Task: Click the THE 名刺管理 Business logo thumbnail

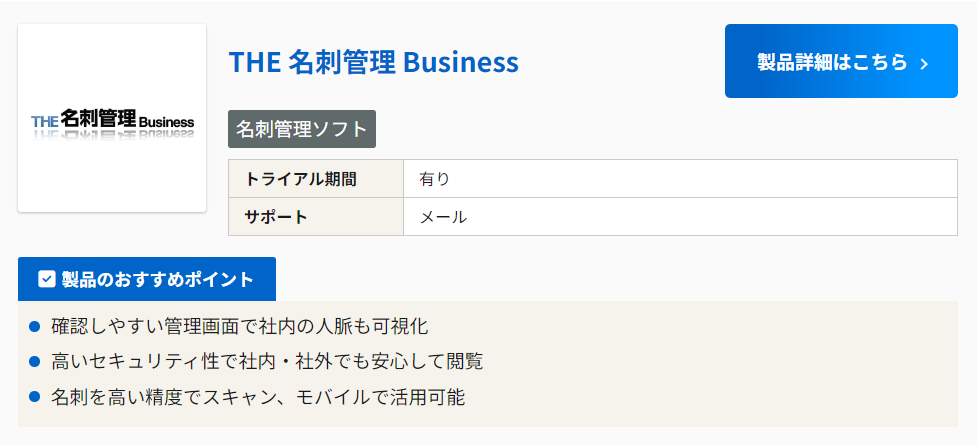Action: [x=112, y=118]
